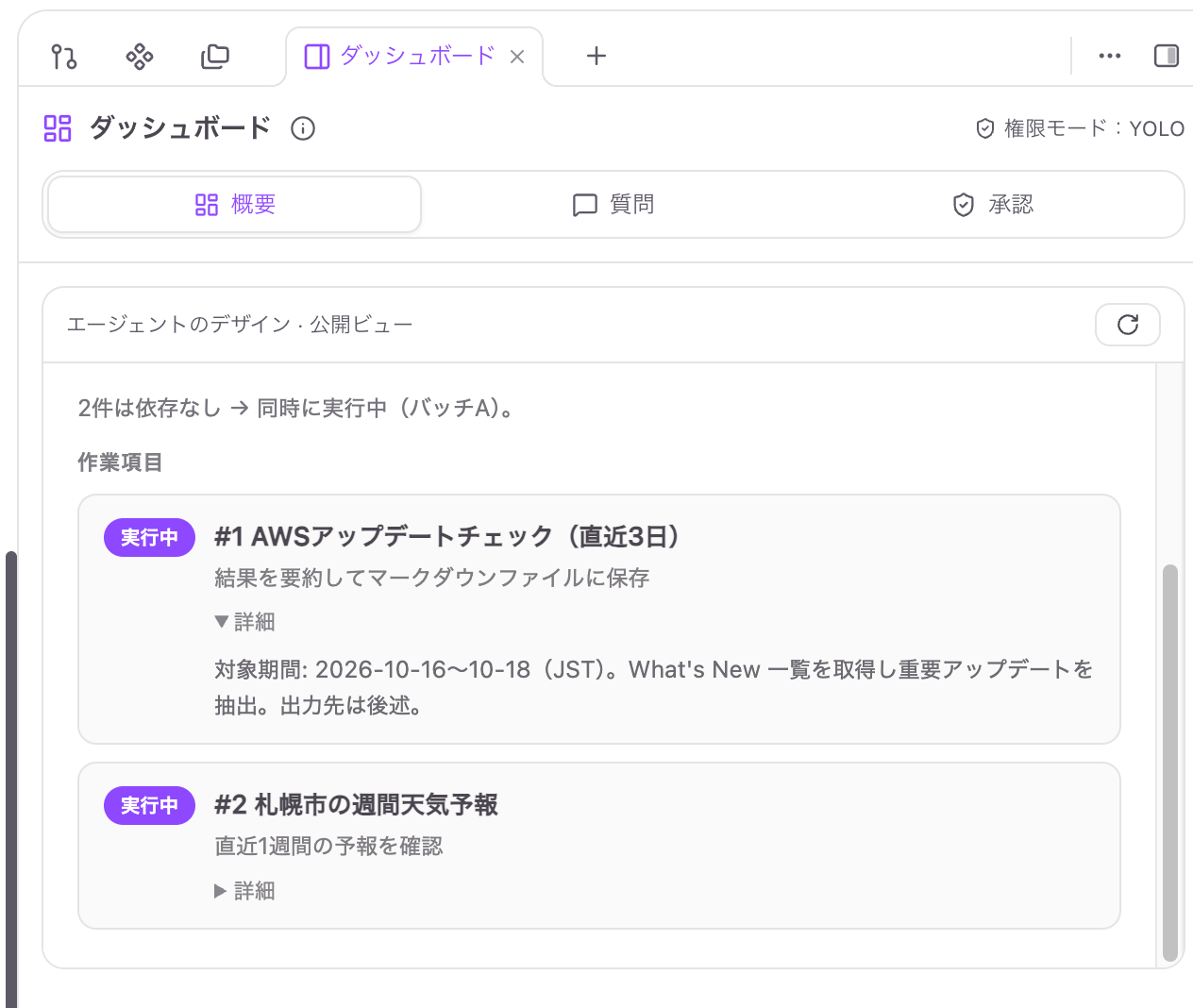1193x1008 pixels.
Task: Click エージェントのデザイン · 公開ビュー header text
Action: (240, 325)
